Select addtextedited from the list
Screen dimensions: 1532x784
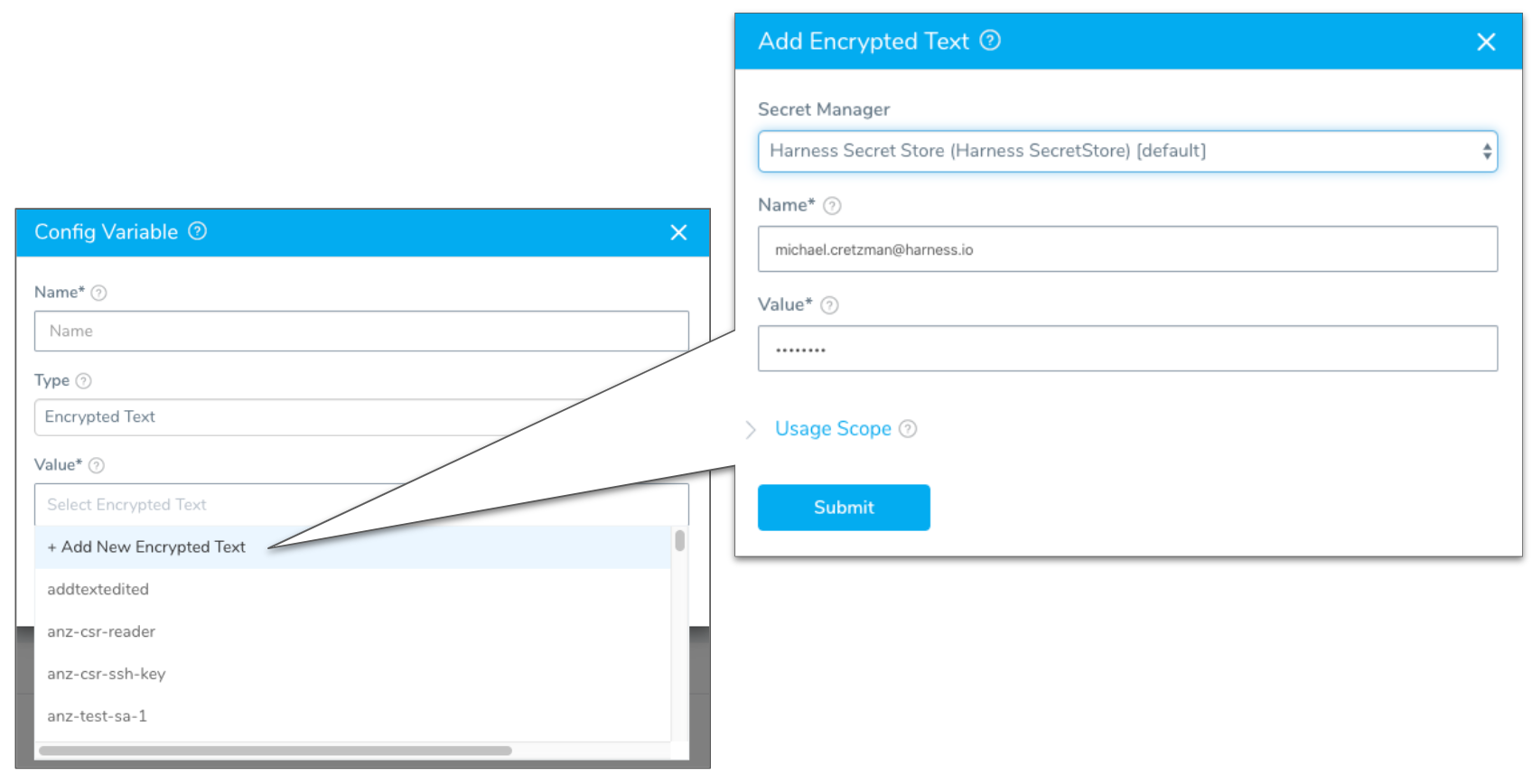coord(353,590)
